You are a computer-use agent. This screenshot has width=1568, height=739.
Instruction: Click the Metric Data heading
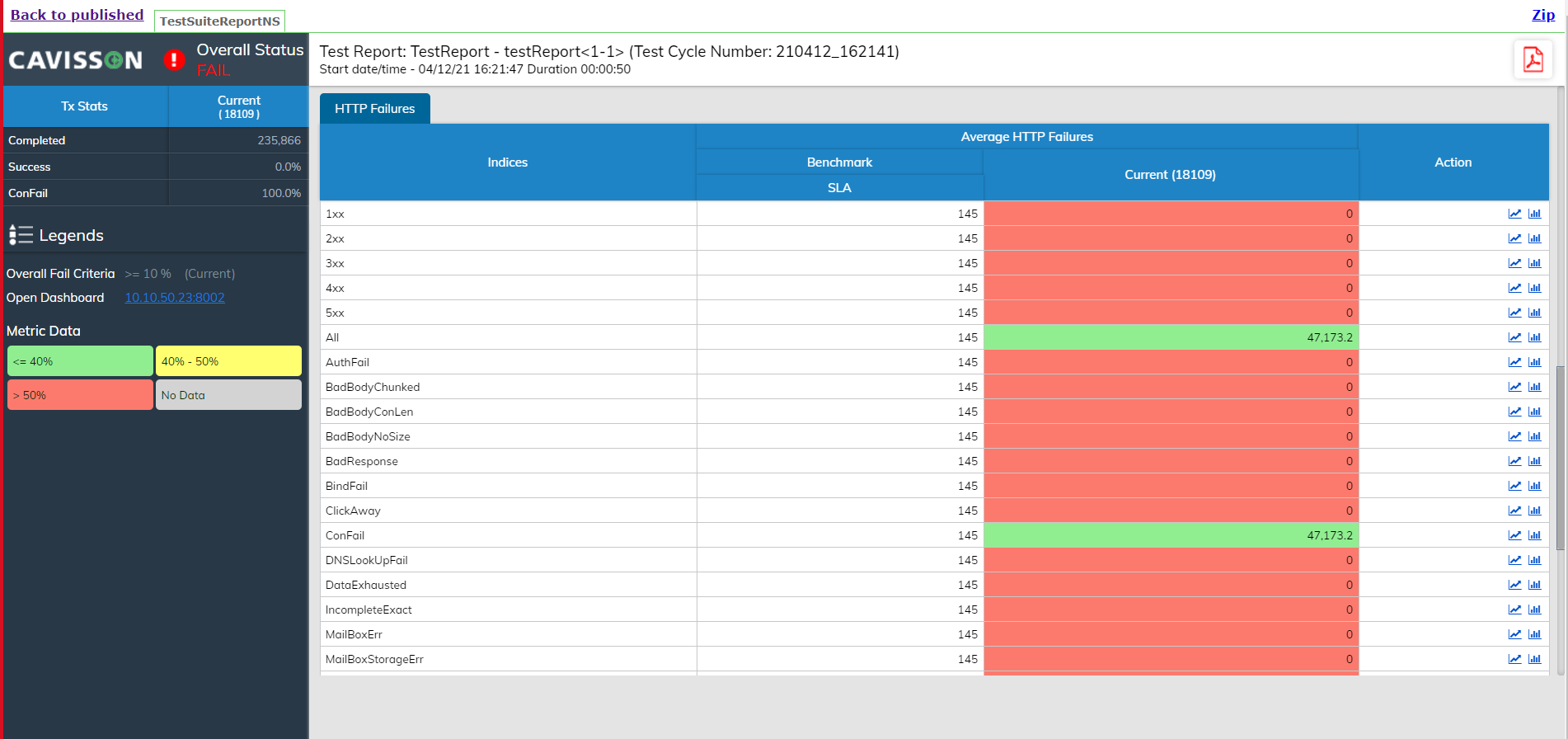tap(44, 331)
